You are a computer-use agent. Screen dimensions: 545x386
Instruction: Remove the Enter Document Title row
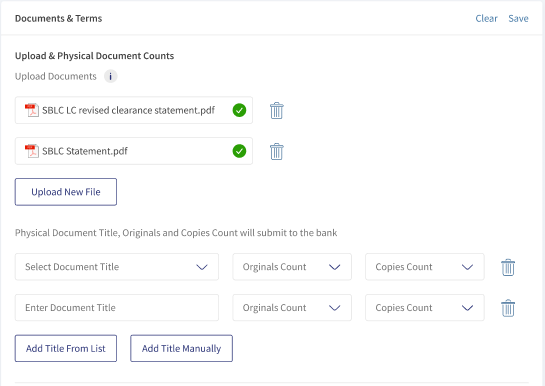tap(508, 308)
